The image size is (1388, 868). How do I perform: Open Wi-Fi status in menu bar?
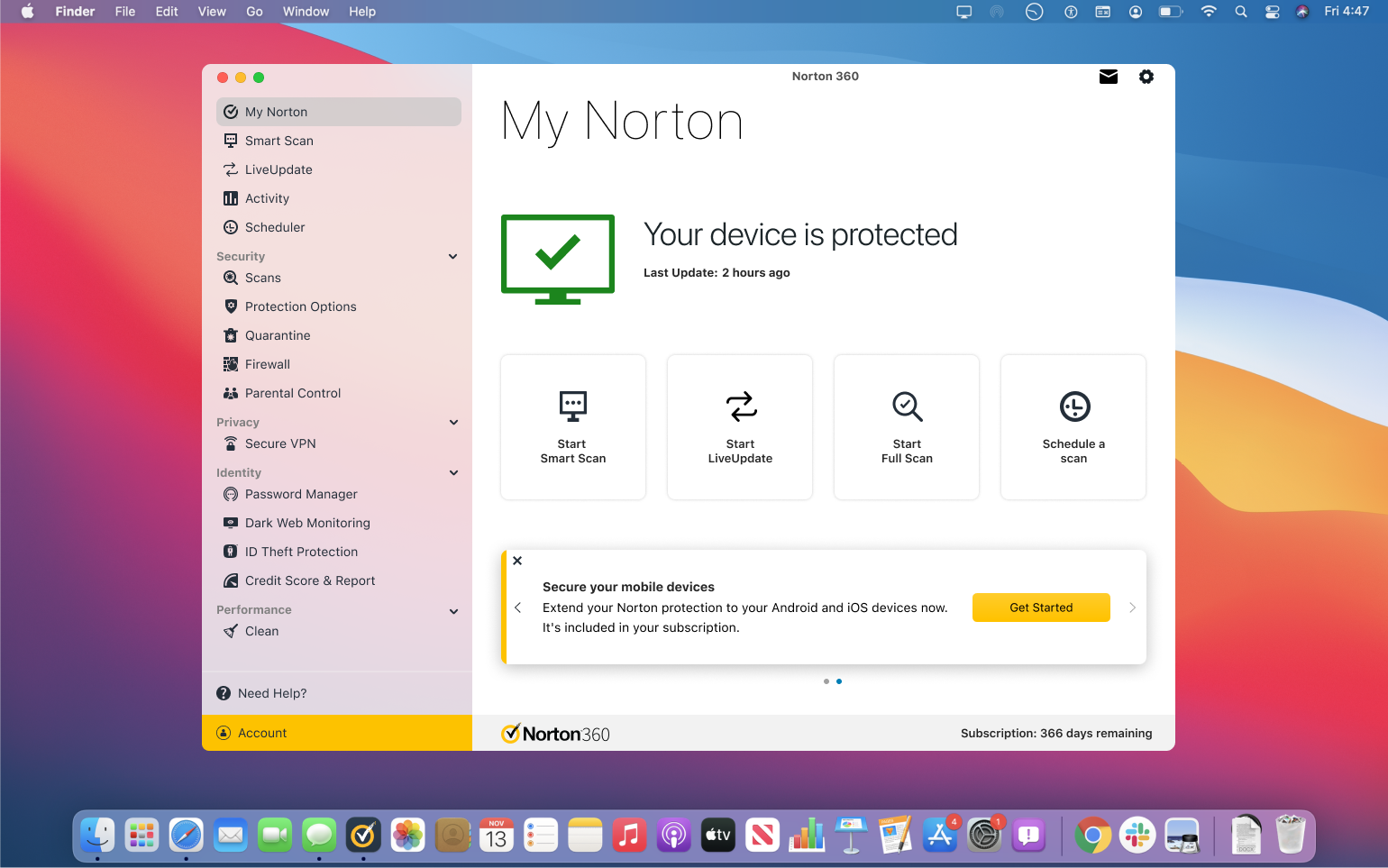pyautogui.click(x=1209, y=12)
